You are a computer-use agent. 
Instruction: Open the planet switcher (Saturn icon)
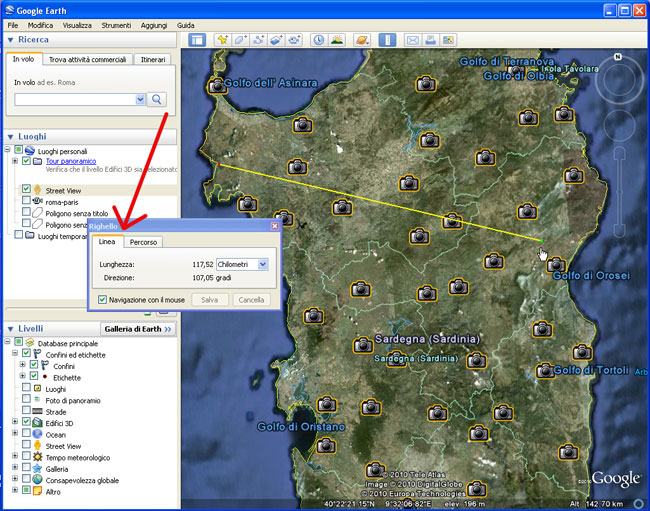[x=362, y=40]
